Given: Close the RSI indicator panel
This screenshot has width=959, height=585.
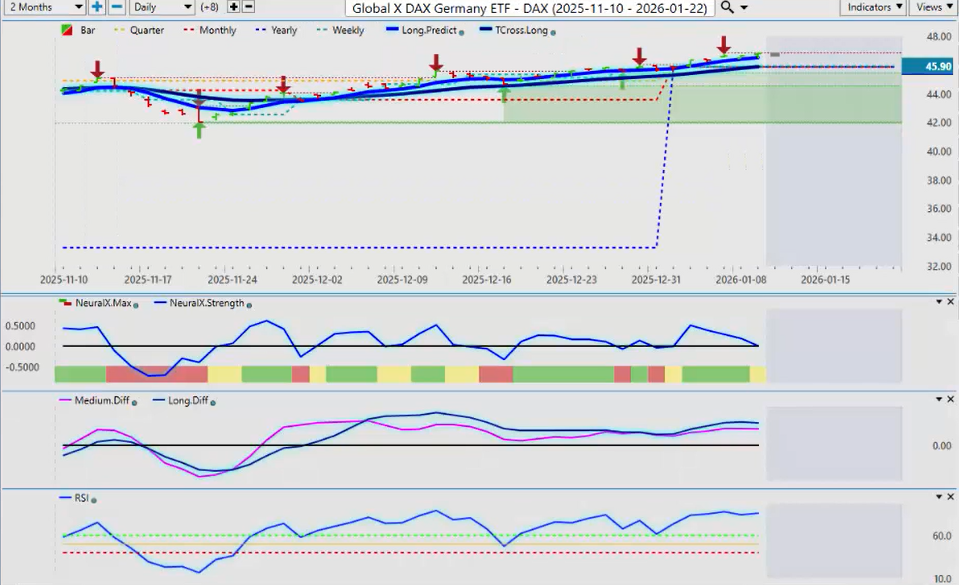Looking at the screenshot, I should (950, 497).
